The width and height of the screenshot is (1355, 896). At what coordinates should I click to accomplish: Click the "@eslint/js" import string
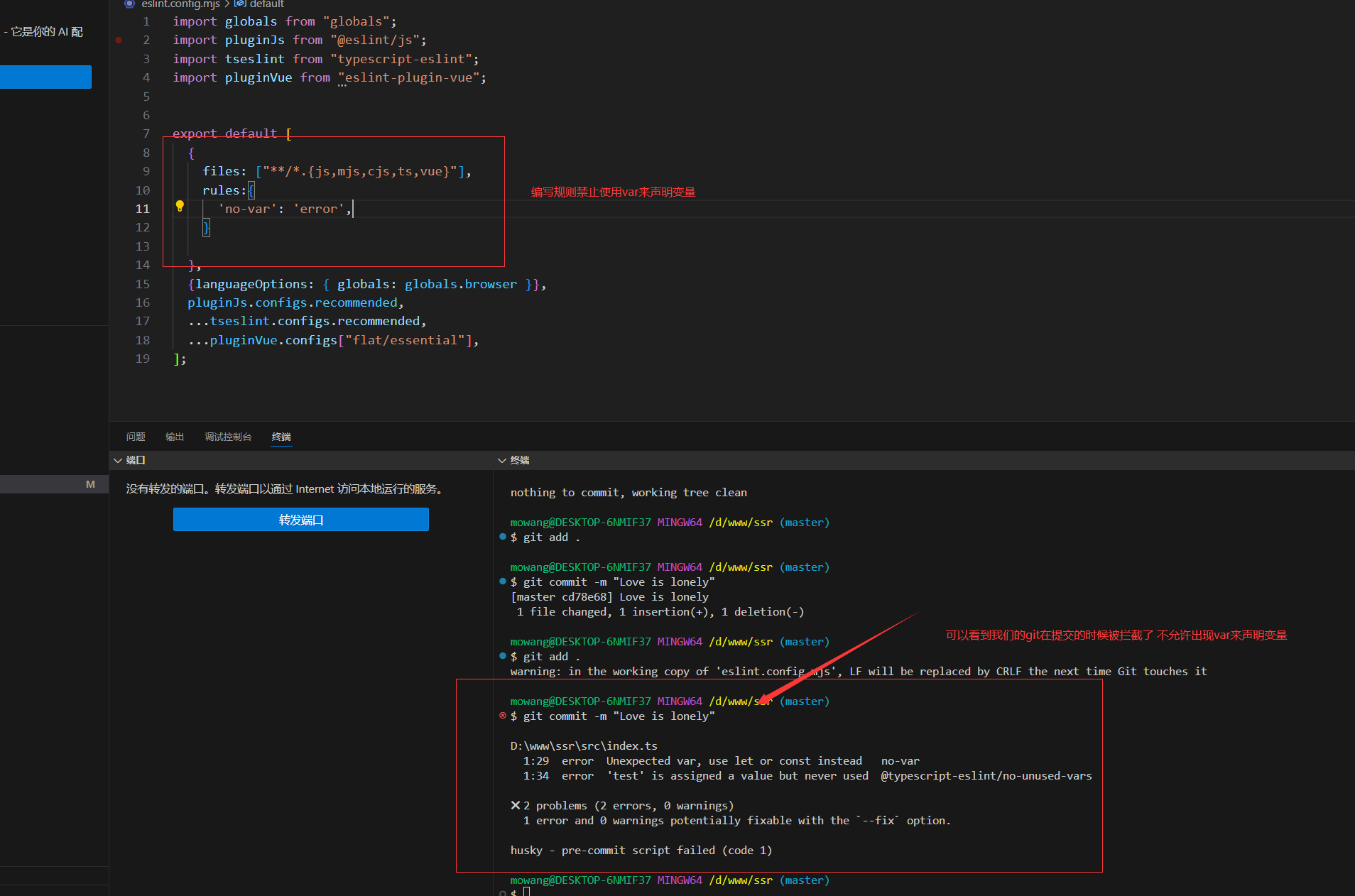point(375,40)
